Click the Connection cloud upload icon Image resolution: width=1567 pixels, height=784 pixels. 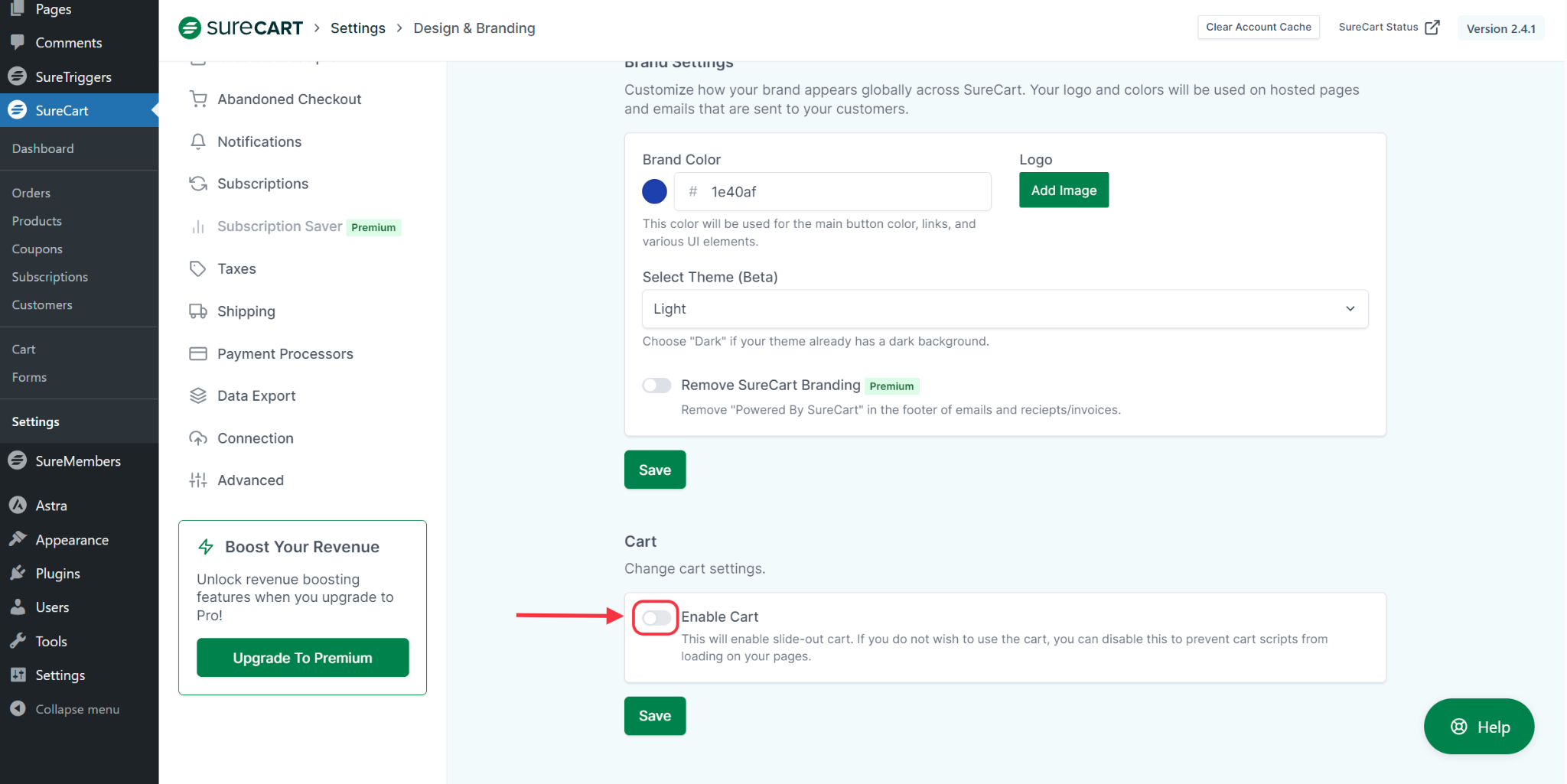pos(198,438)
